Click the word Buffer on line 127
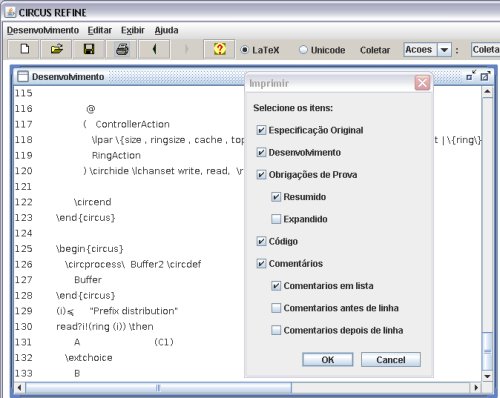The height and width of the screenshot is (398, 500). pyautogui.click(x=88, y=280)
